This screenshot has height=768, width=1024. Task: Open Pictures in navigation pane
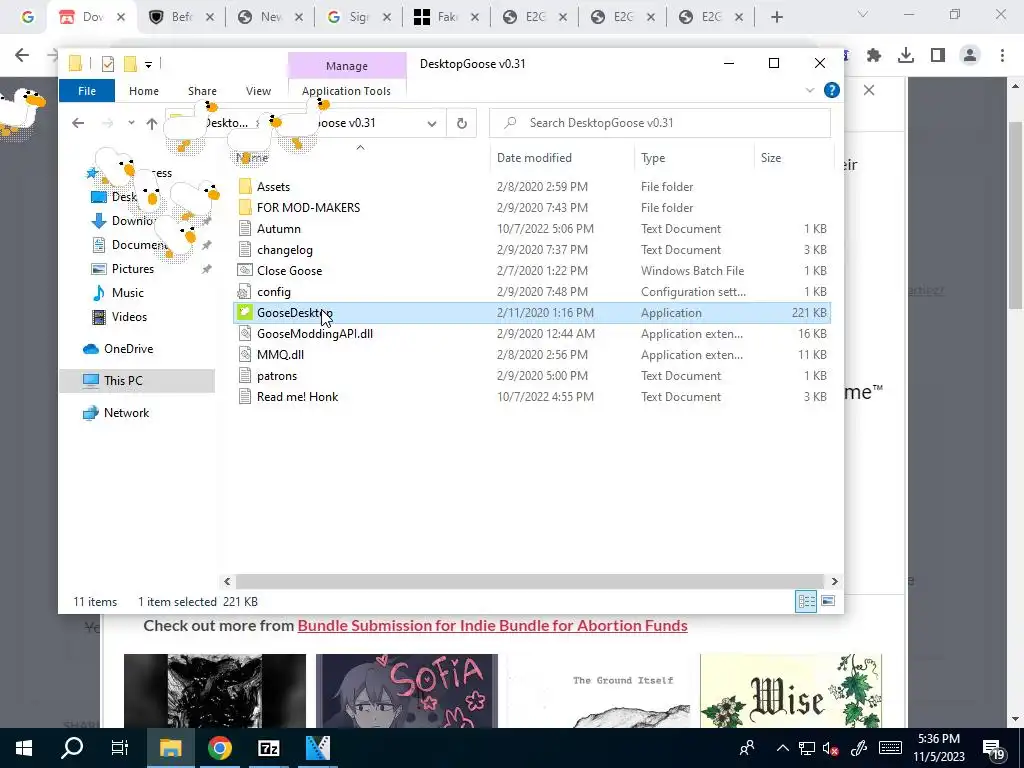(133, 268)
